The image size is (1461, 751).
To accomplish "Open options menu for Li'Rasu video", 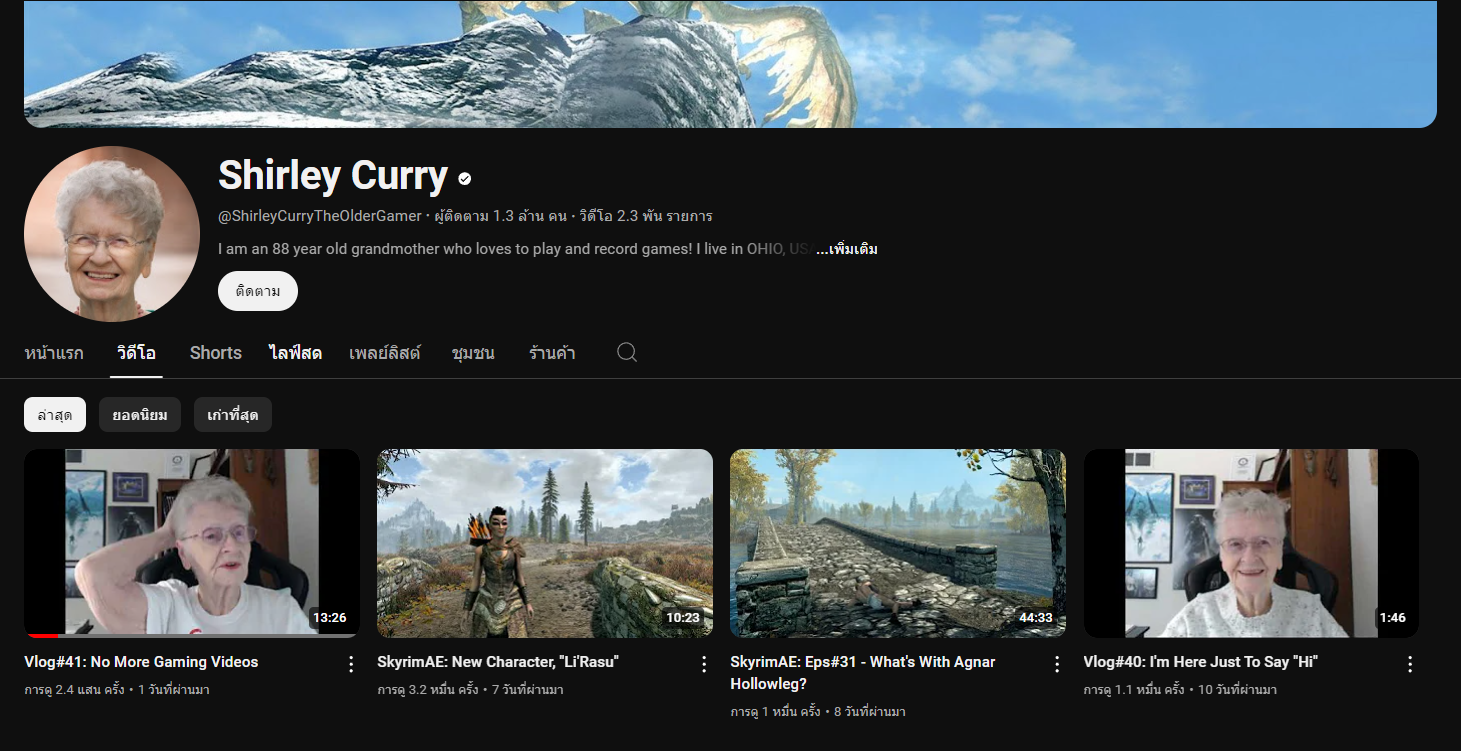I will pos(704,664).
